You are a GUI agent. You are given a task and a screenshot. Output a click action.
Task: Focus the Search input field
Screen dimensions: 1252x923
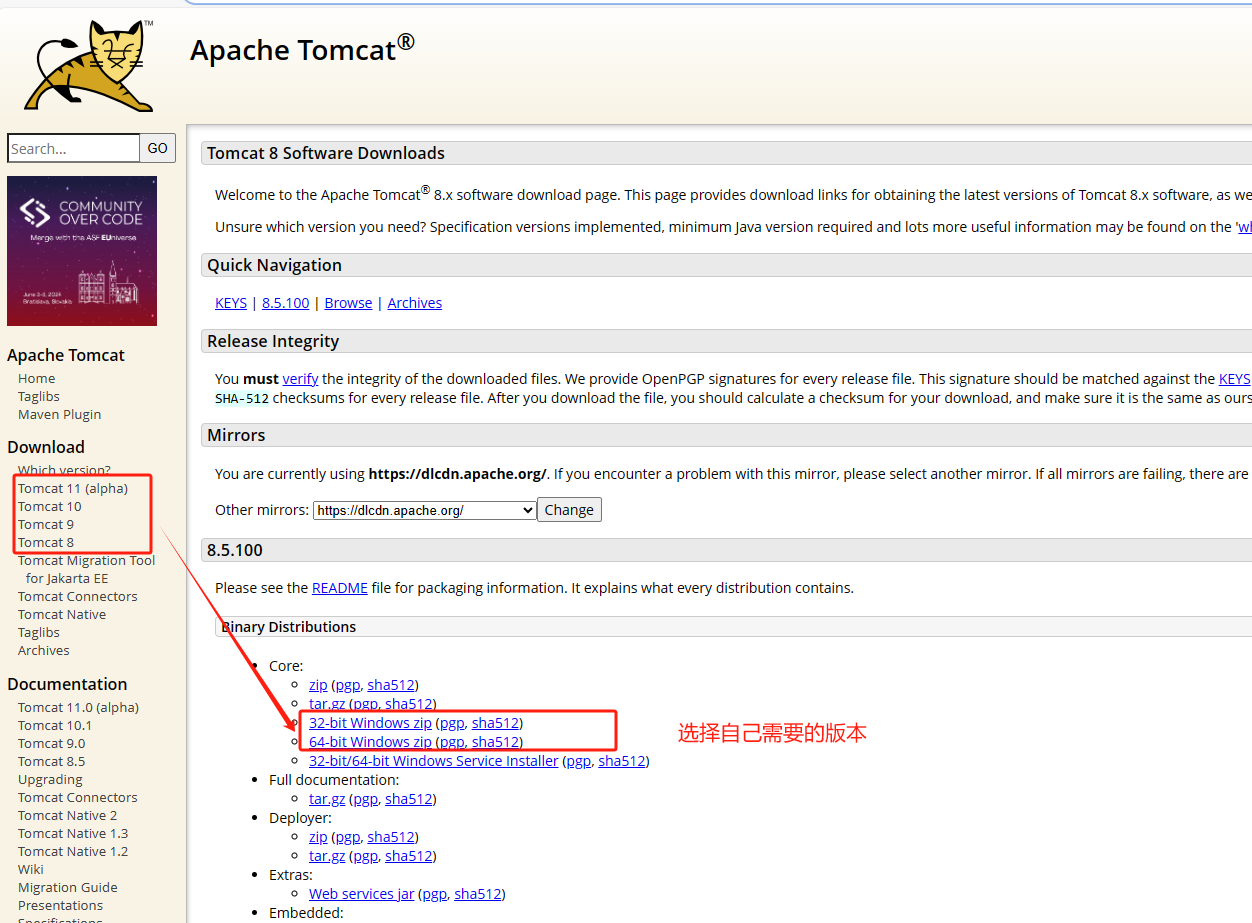click(73, 148)
